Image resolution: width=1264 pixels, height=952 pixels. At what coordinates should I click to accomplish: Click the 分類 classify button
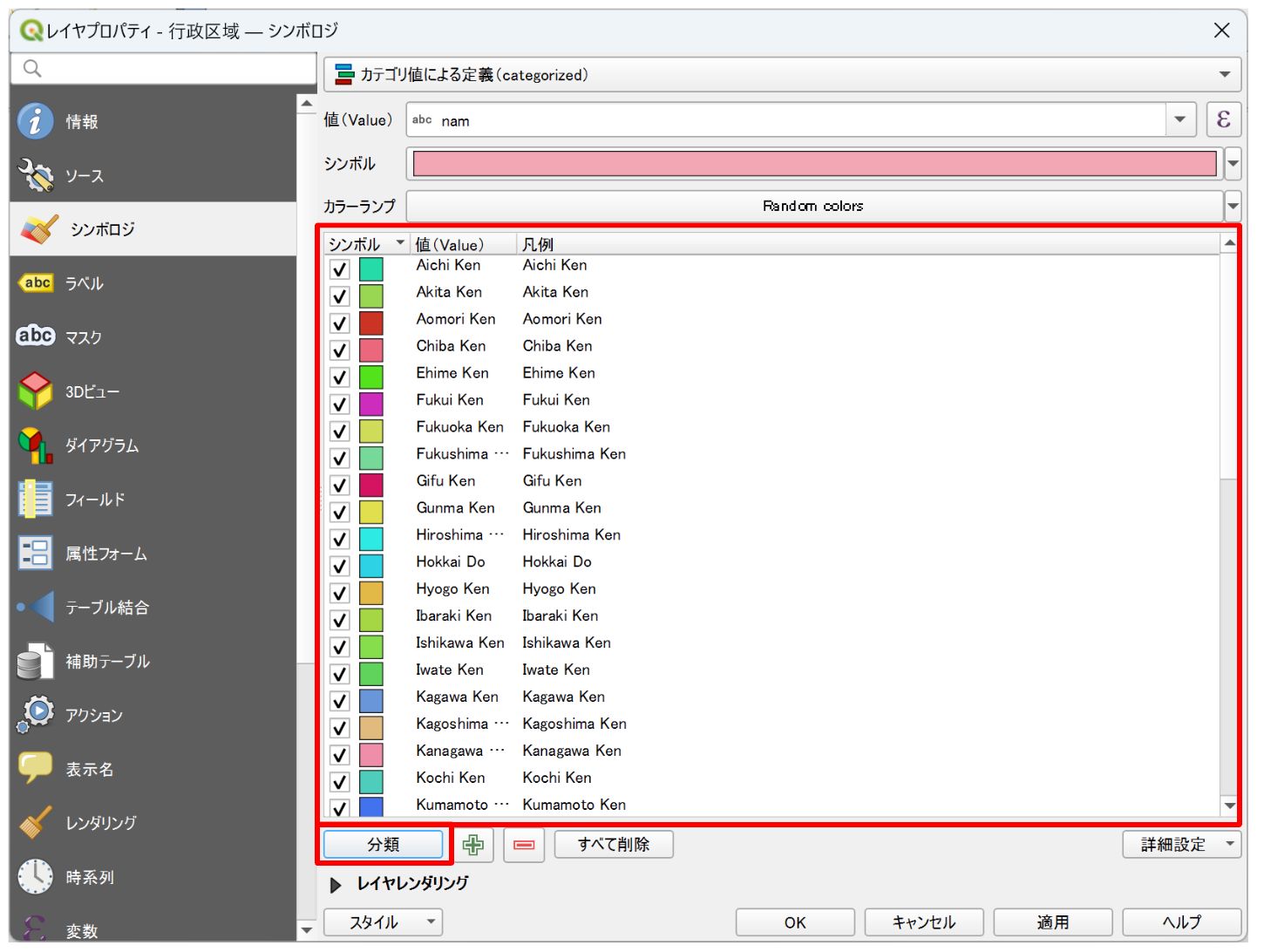(384, 844)
